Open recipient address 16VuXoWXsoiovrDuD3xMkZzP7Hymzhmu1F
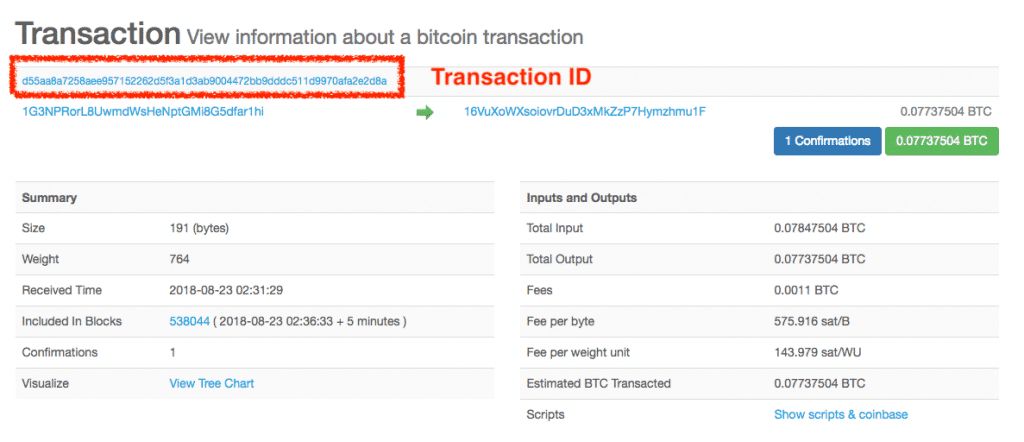Screen dimensions: 1024x442 point(585,112)
